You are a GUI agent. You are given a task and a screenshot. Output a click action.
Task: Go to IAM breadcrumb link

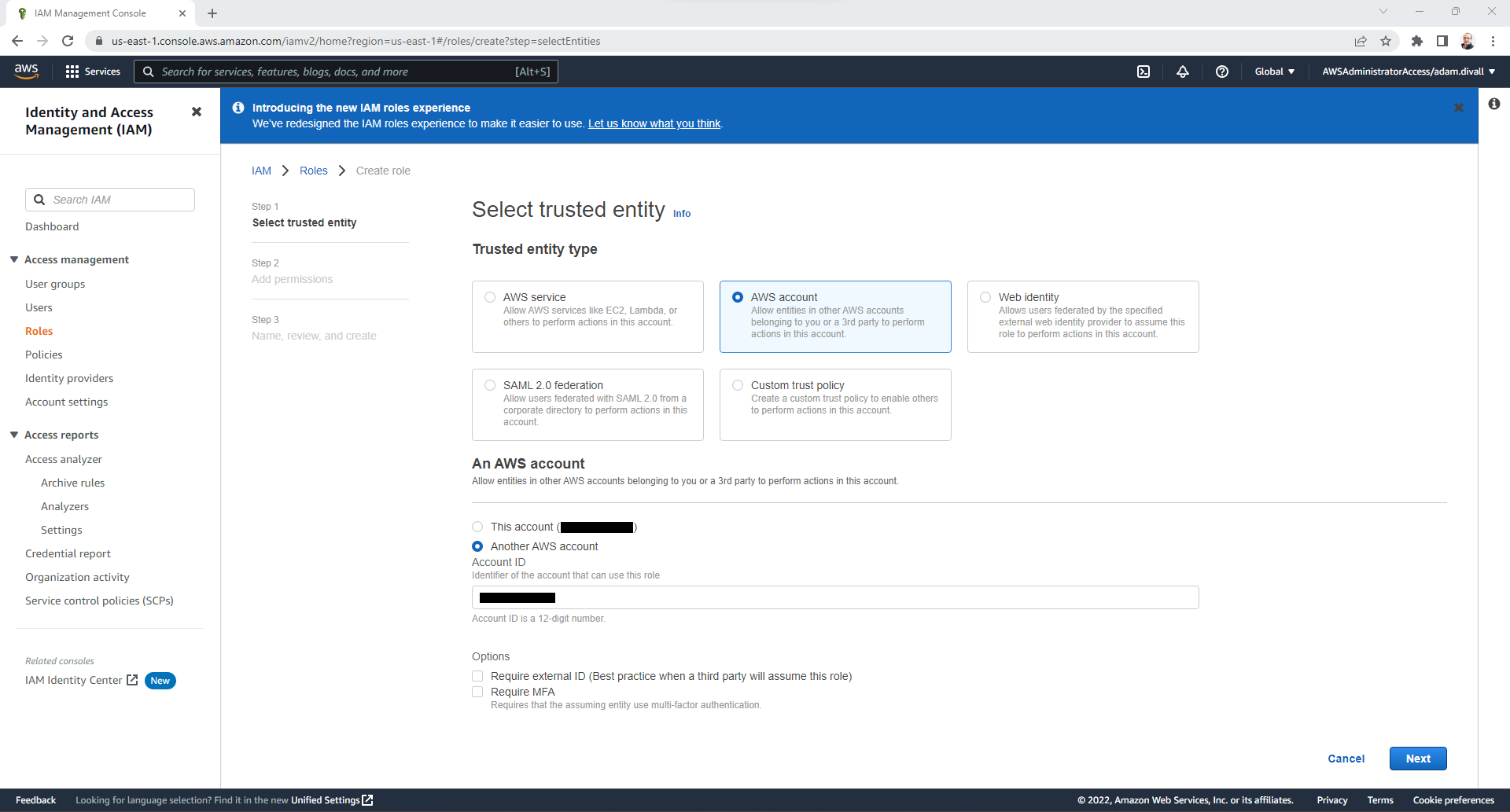point(261,171)
